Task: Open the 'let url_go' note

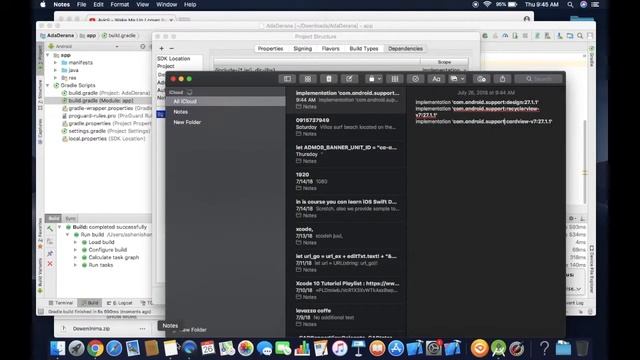Action: click(x=346, y=263)
